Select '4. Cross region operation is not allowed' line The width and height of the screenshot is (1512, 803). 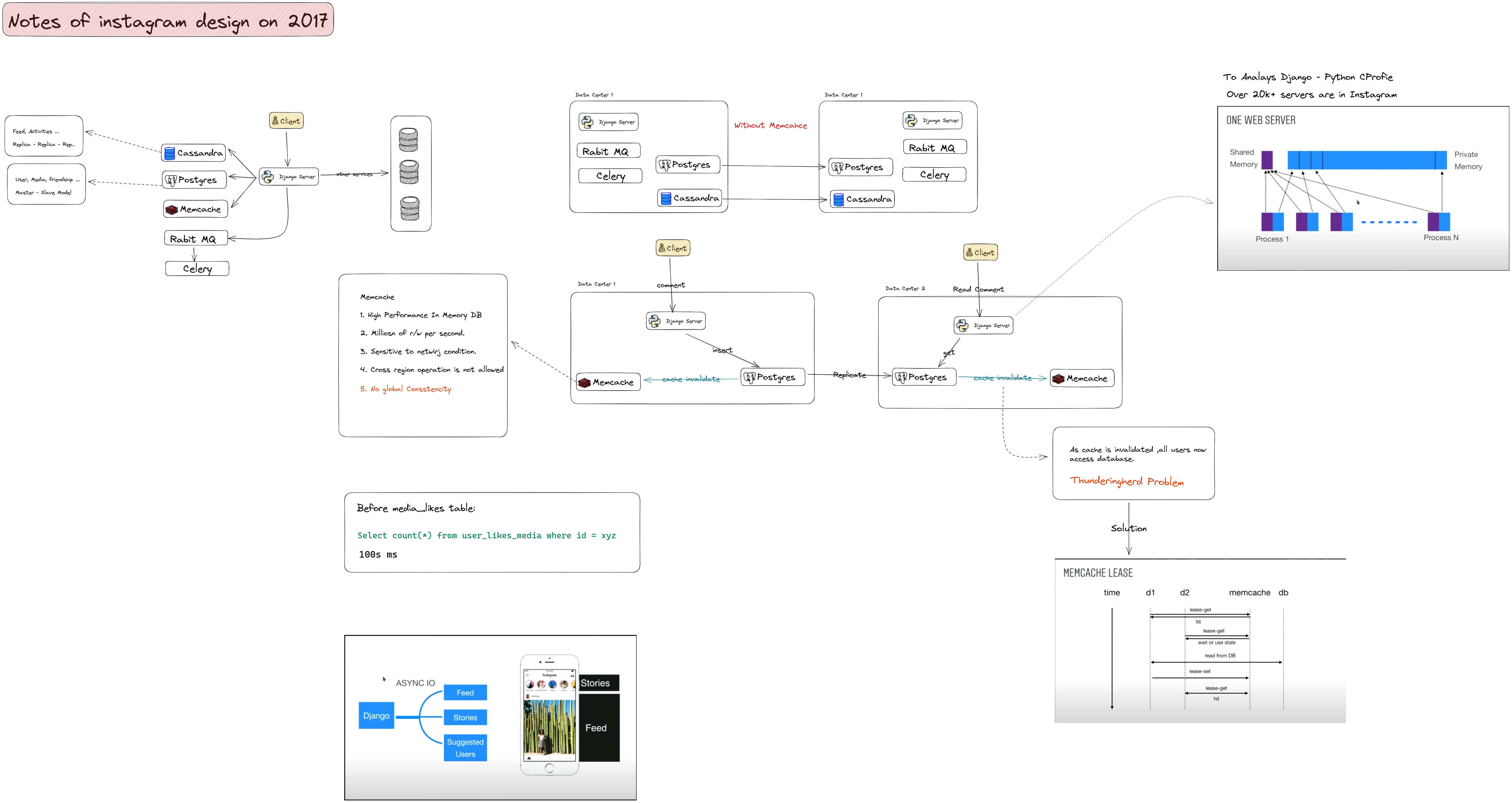[x=432, y=370]
